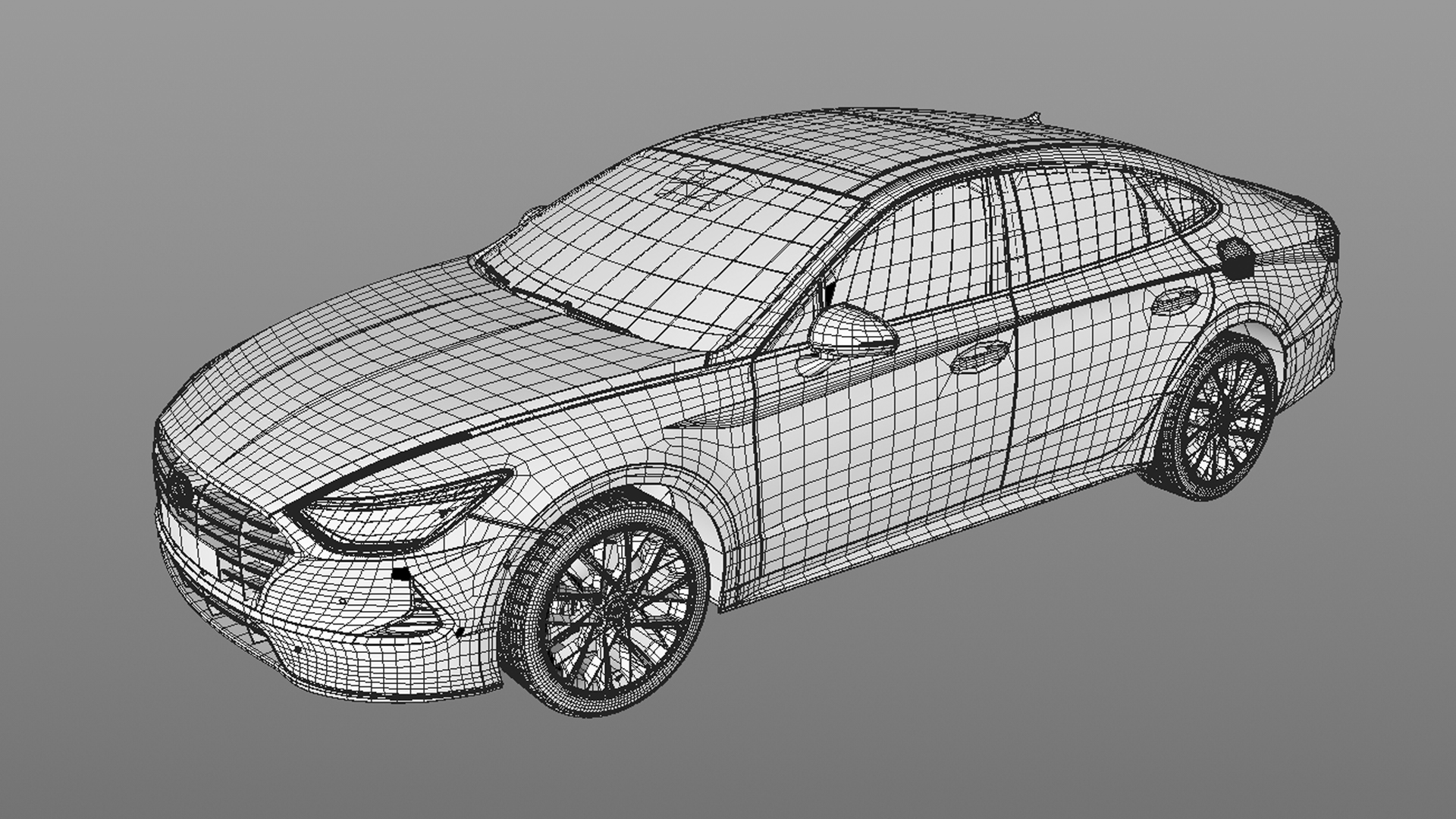Select the front grille emblem
Viewport: 1456px width, 819px height.
180,489
